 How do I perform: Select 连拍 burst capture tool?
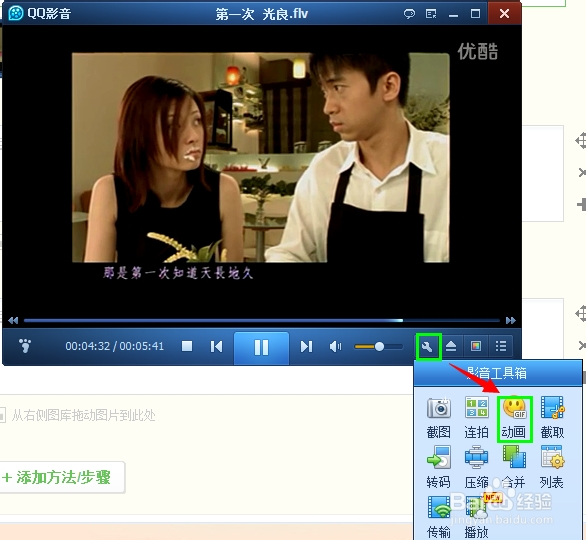476,418
